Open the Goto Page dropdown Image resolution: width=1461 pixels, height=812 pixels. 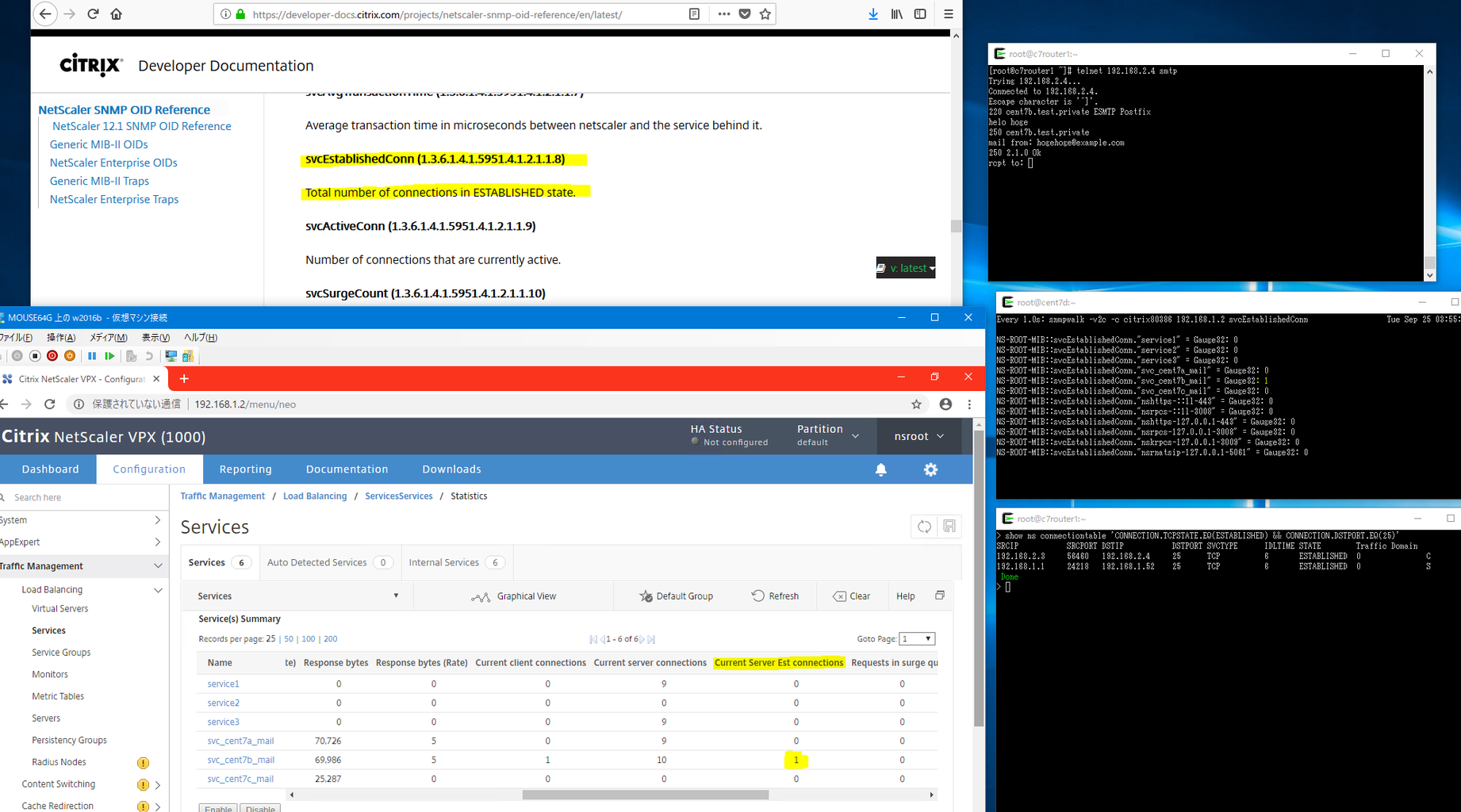[x=918, y=639]
